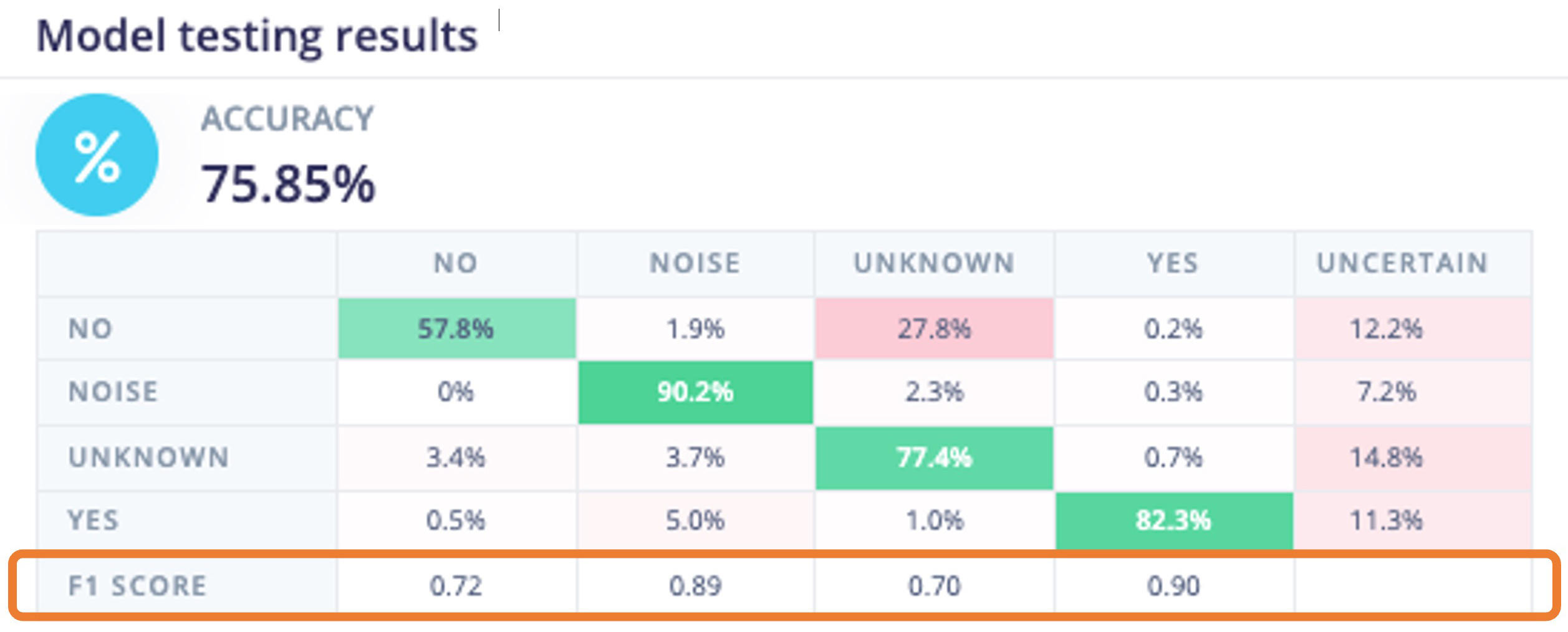
Task: Select the UNKNOWN column header
Action: click(x=934, y=263)
